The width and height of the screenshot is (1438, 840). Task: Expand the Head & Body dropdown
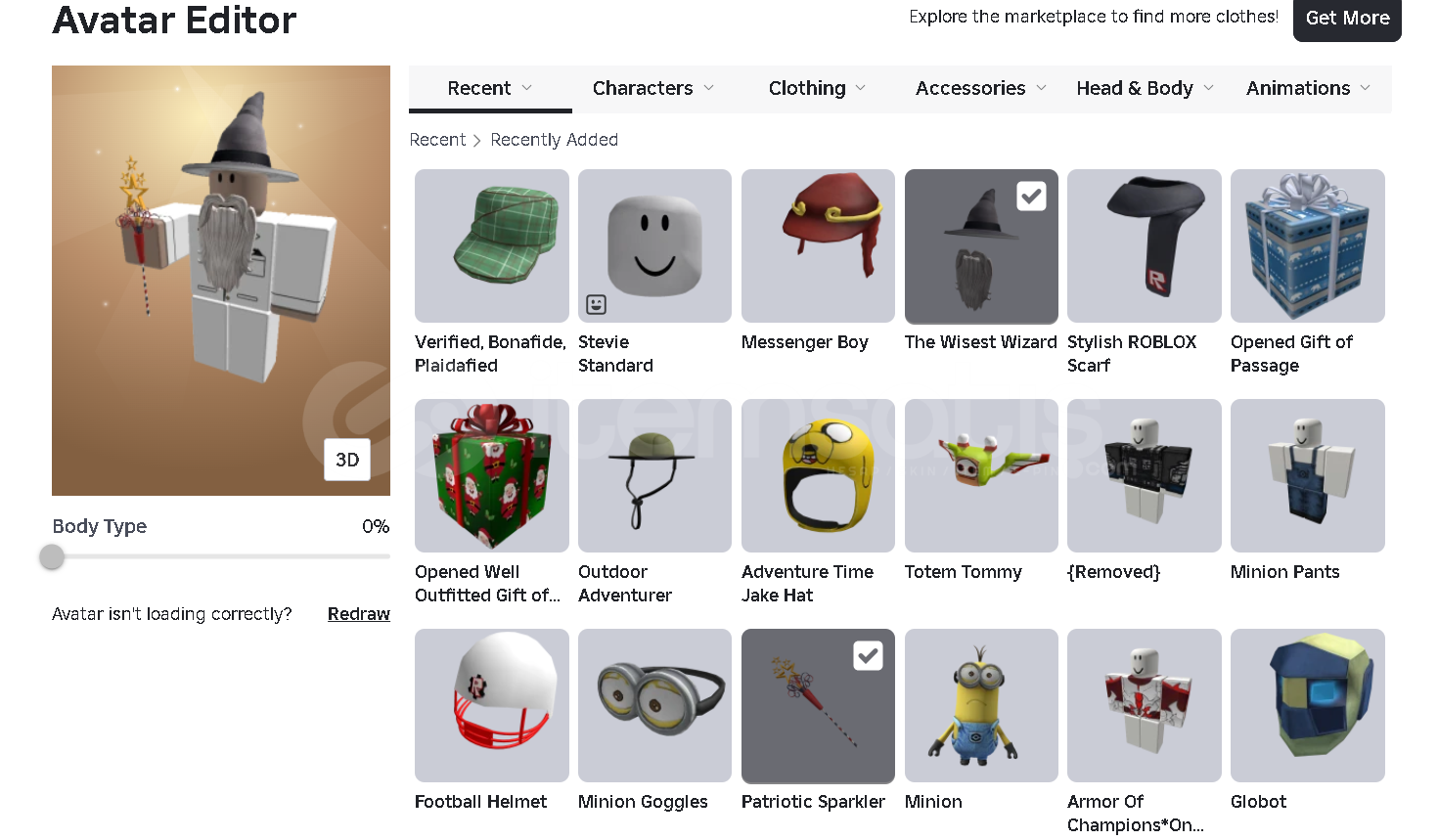coord(1145,88)
